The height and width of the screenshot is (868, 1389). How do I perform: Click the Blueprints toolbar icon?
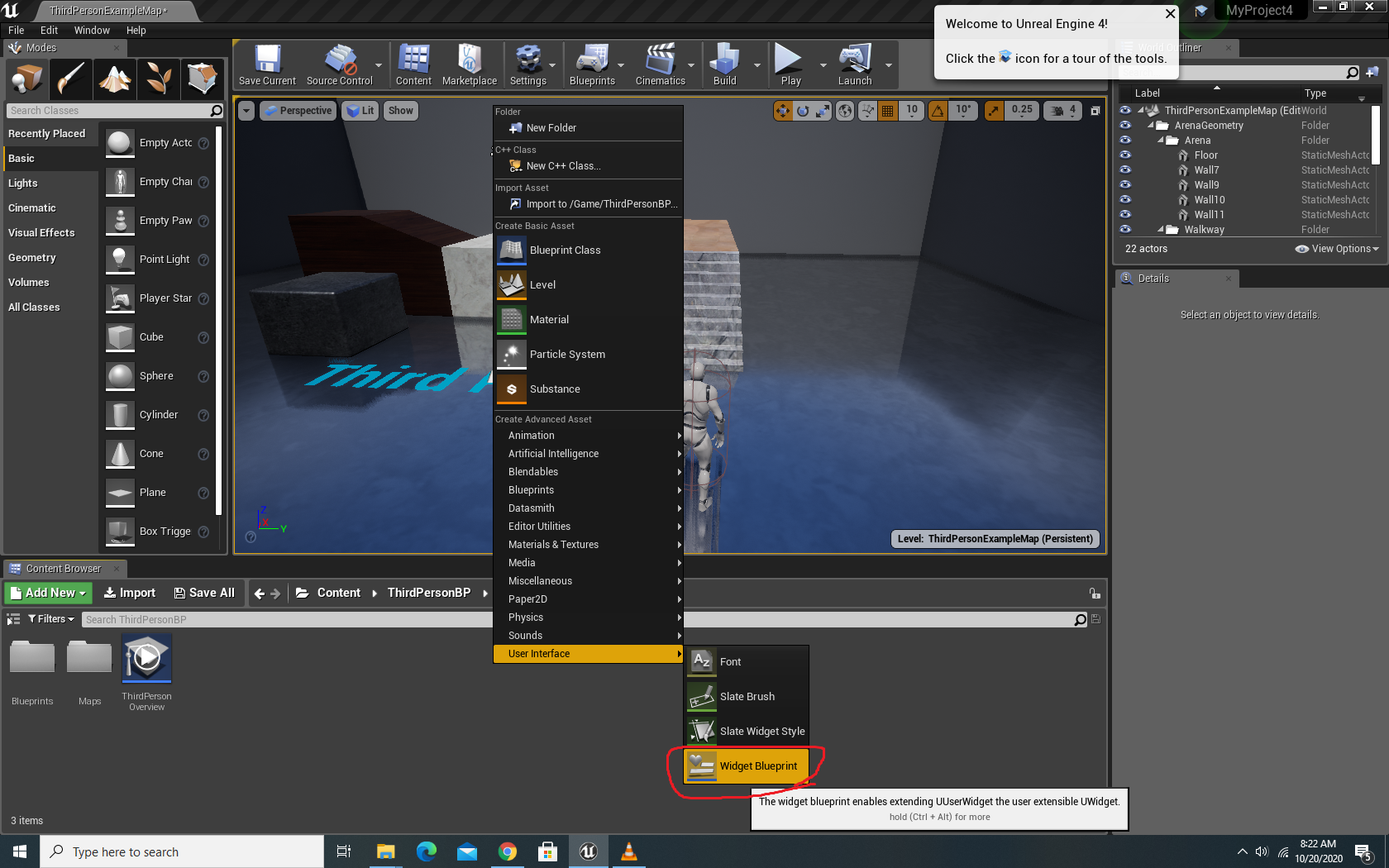(x=594, y=64)
